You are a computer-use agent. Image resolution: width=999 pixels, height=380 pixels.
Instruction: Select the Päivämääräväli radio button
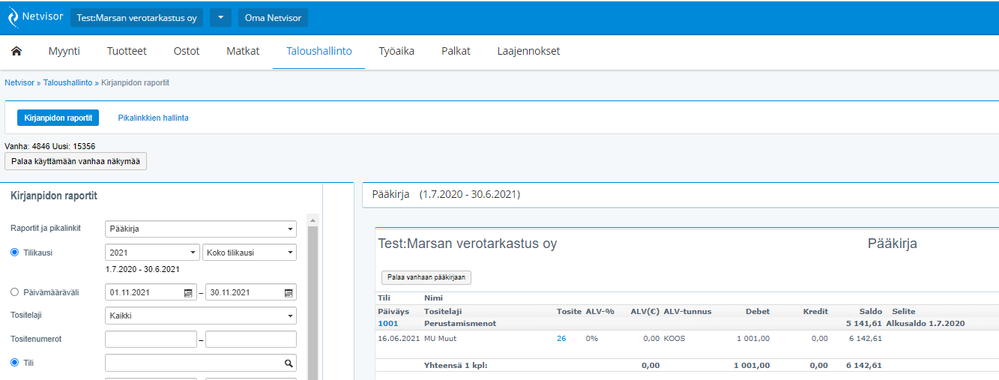click(15, 292)
